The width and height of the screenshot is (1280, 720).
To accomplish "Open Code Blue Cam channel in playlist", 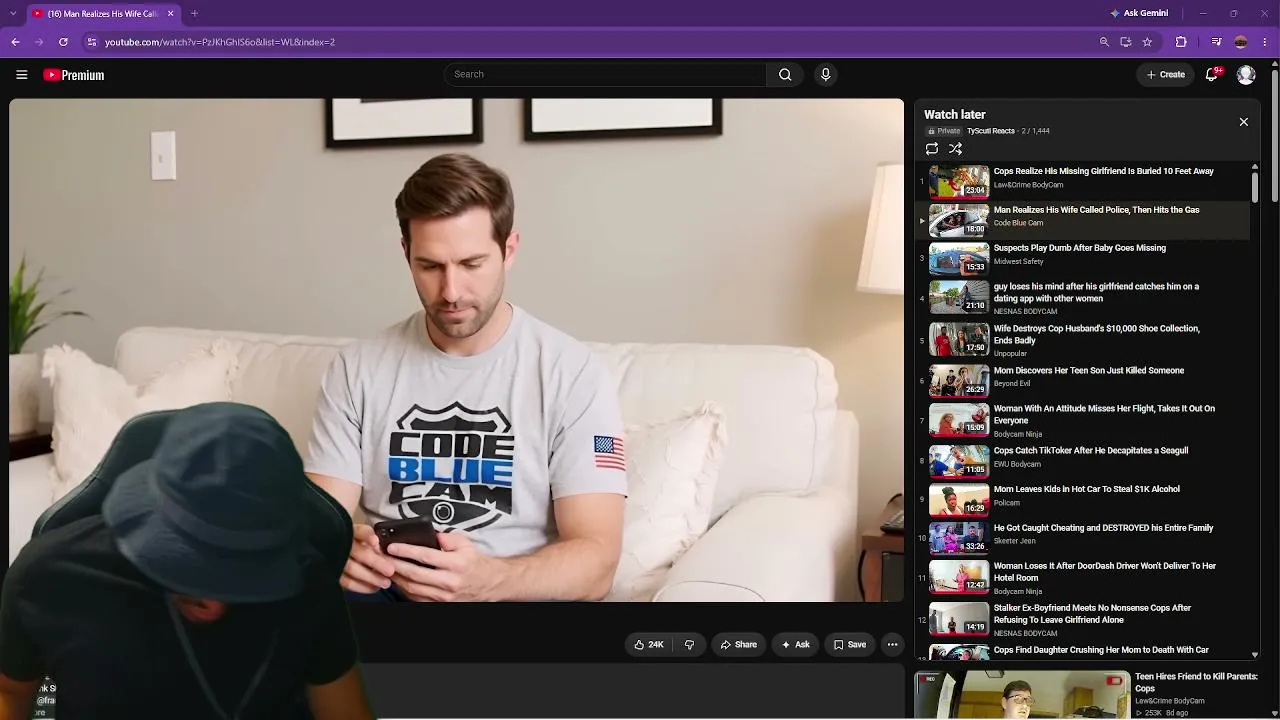I will [x=1018, y=223].
